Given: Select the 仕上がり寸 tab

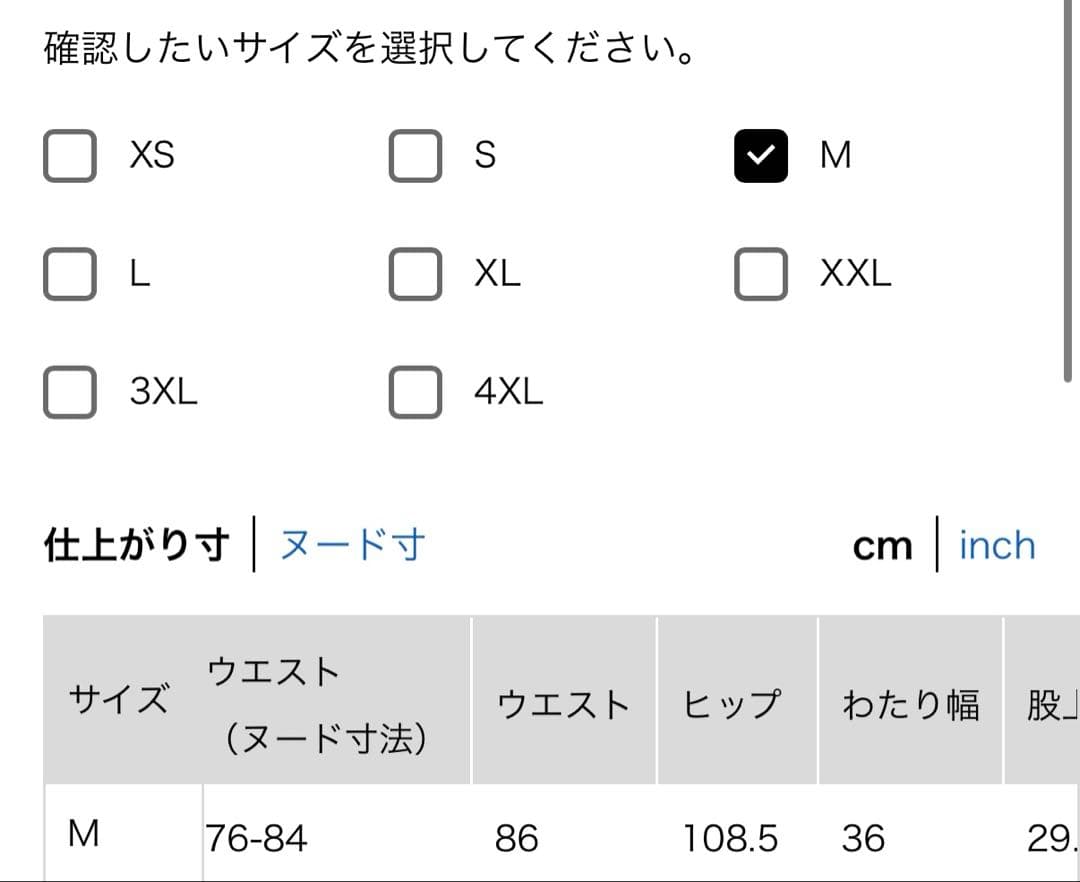Looking at the screenshot, I should point(137,546).
